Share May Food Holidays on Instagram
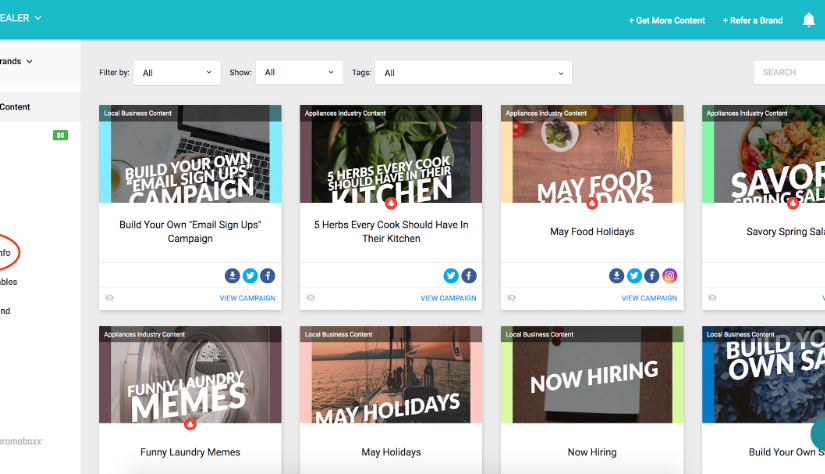This screenshot has height=474, width=825. pos(669,276)
